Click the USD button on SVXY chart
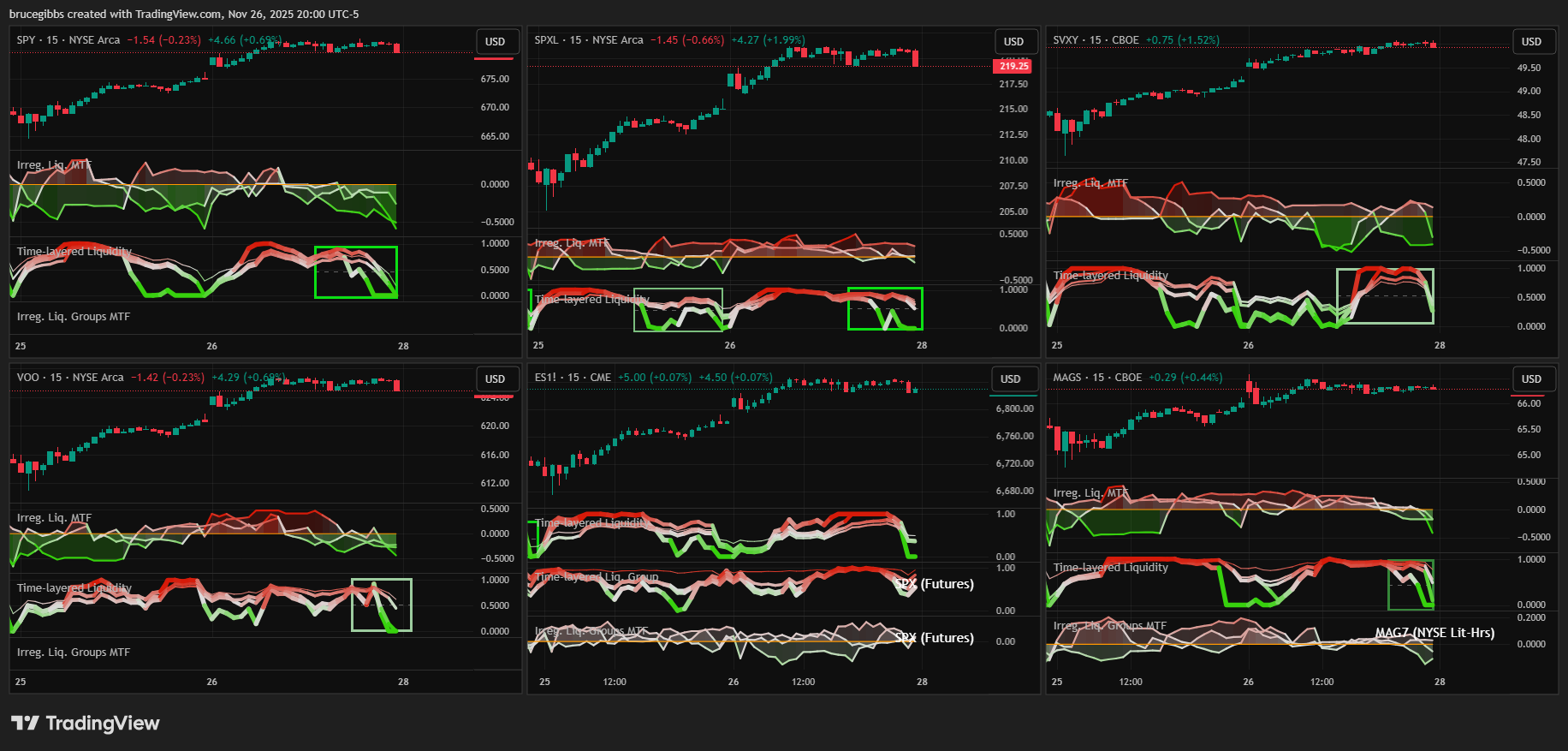Viewport: 1568px width, 751px height. 1531,41
